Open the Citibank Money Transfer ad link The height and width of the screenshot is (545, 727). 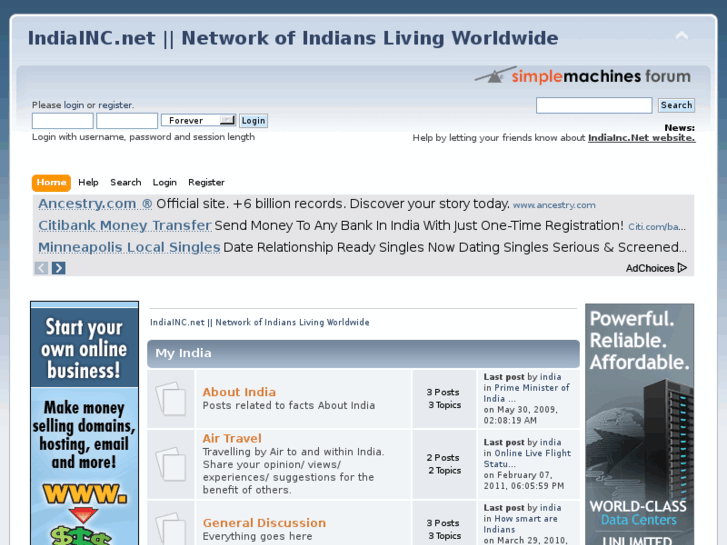coord(125,225)
